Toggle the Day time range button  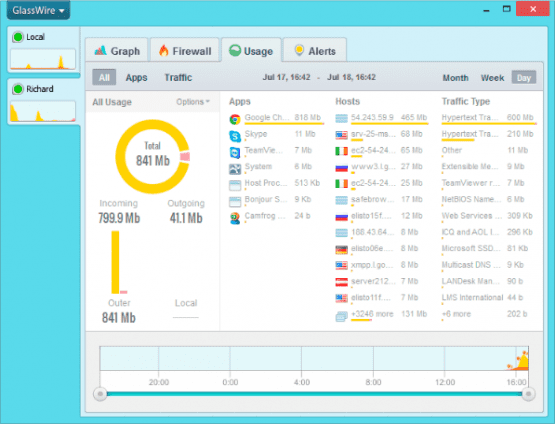524,78
